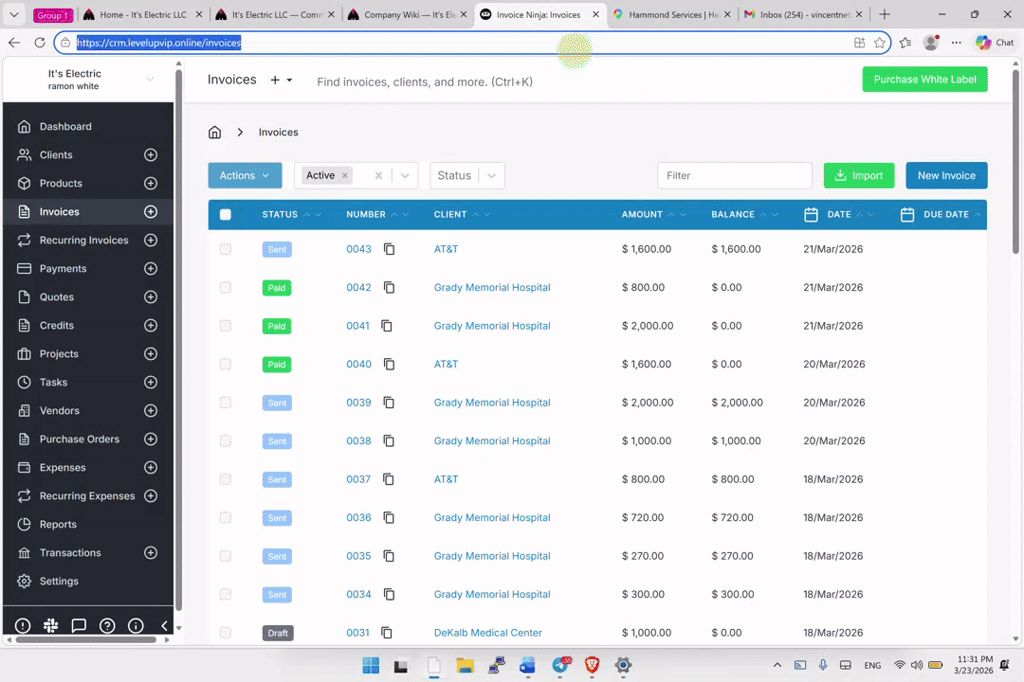
Task: Check the box for invoice 0039
Action: 225,402
